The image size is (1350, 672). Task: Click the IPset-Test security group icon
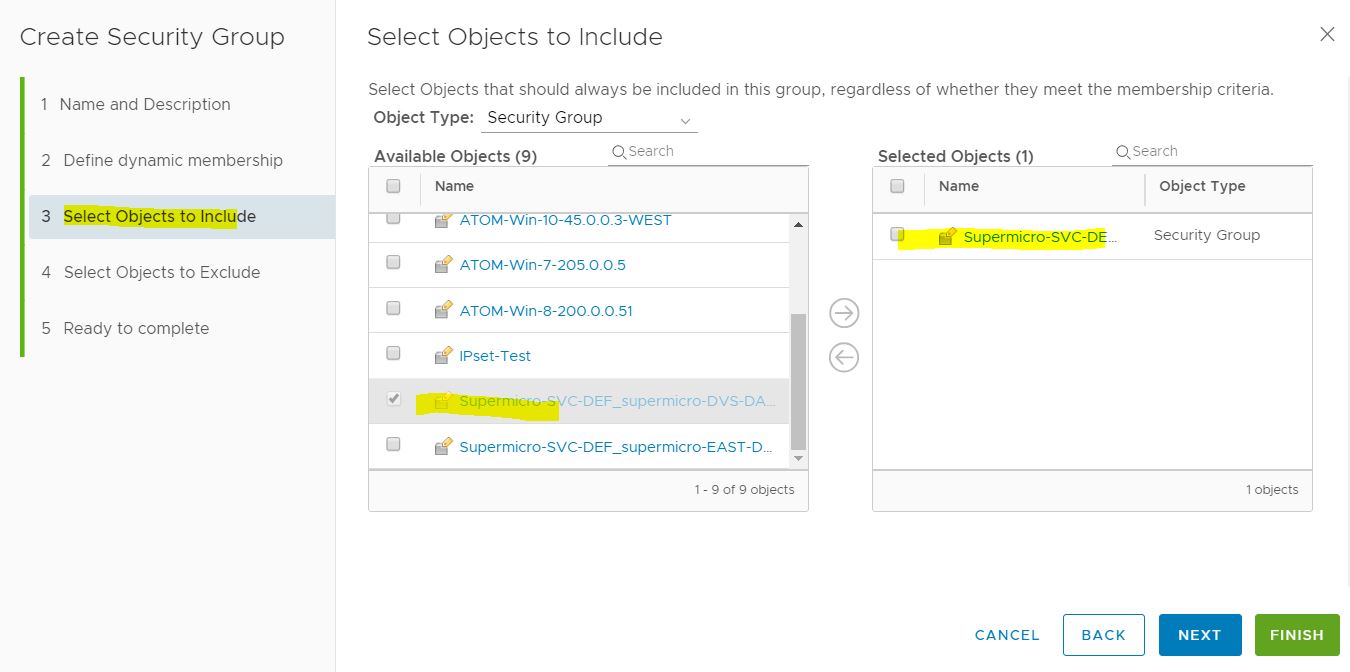[444, 356]
